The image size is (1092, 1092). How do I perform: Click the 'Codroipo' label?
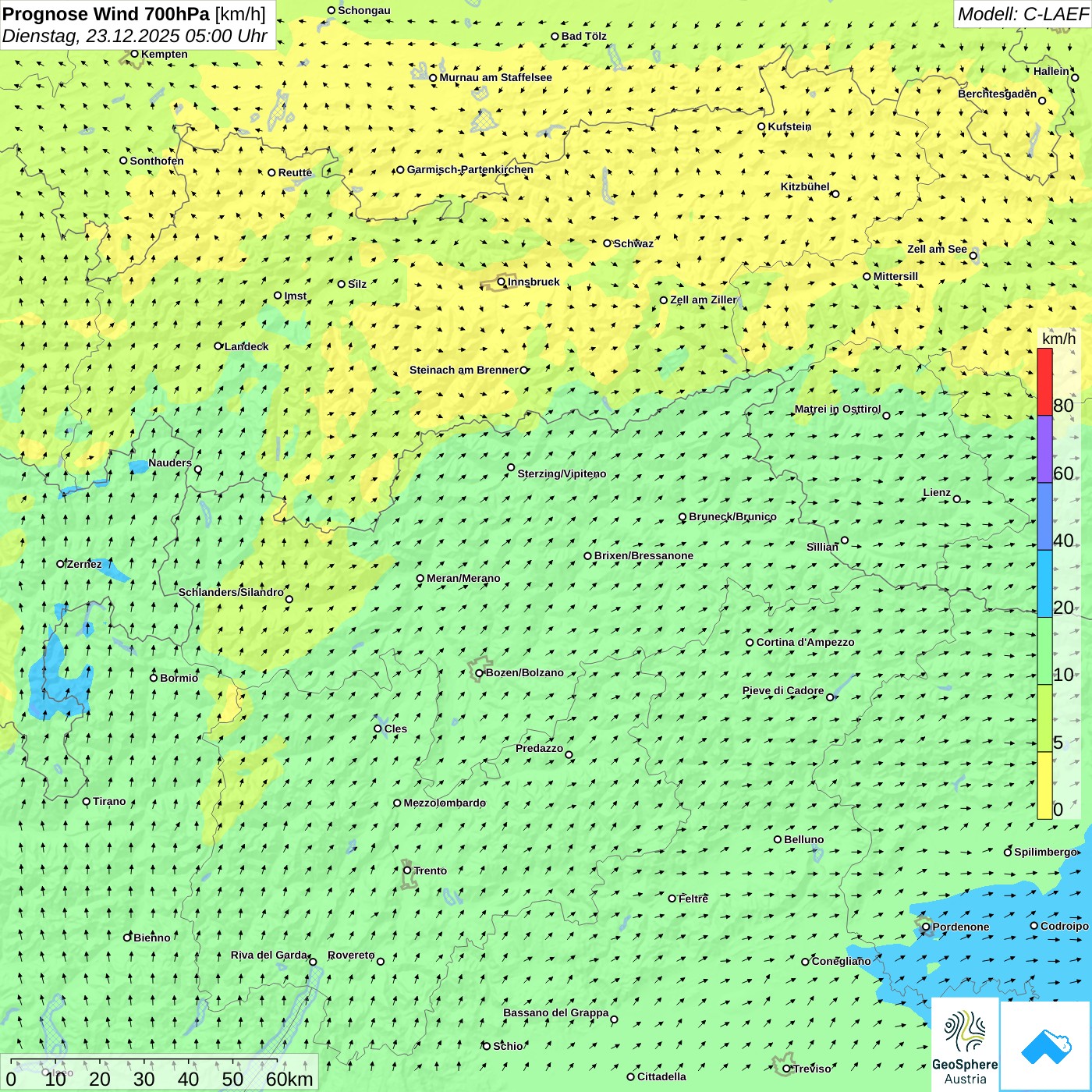1065,926
